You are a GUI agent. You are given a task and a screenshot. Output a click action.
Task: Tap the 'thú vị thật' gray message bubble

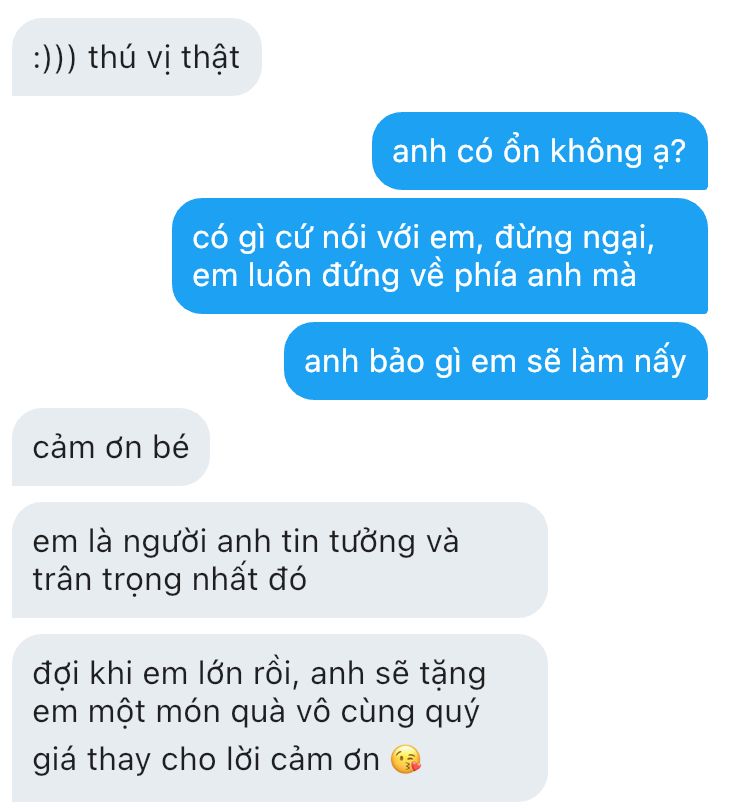point(136,57)
